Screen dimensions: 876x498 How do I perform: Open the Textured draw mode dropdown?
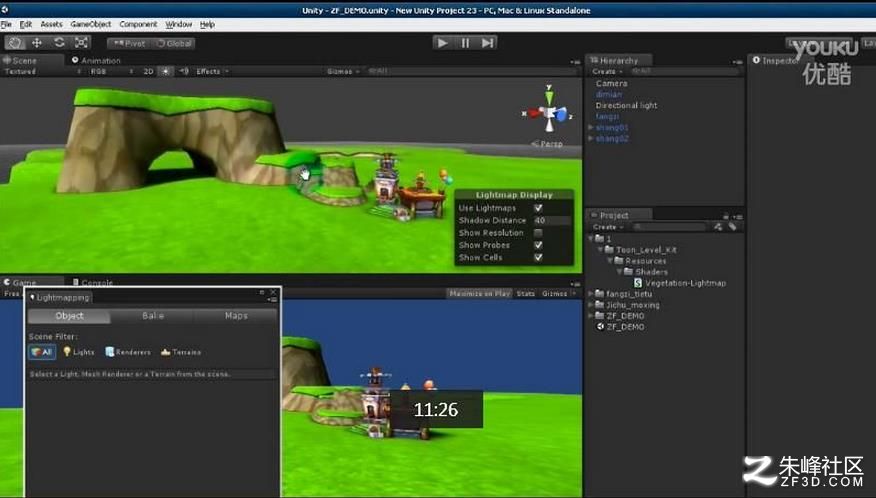click(x=42, y=72)
